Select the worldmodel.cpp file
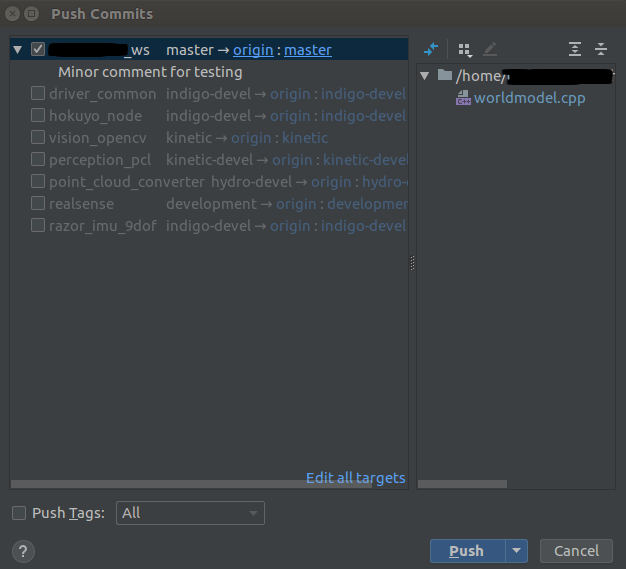The height and width of the screenshot is (569, 626). pyautogui.click(x=529, y=98)
